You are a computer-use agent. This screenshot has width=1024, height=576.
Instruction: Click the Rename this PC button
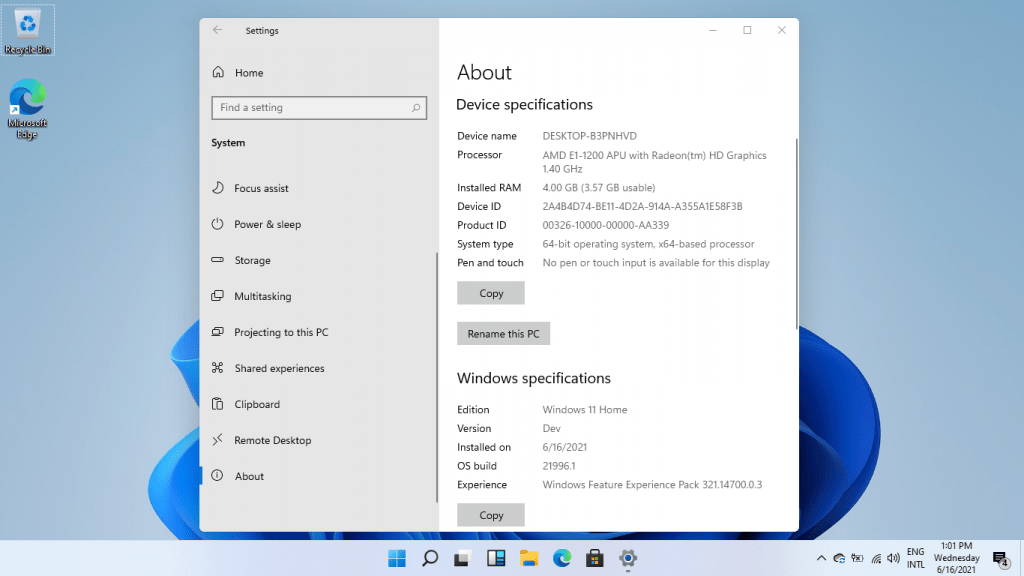[503, 334]
